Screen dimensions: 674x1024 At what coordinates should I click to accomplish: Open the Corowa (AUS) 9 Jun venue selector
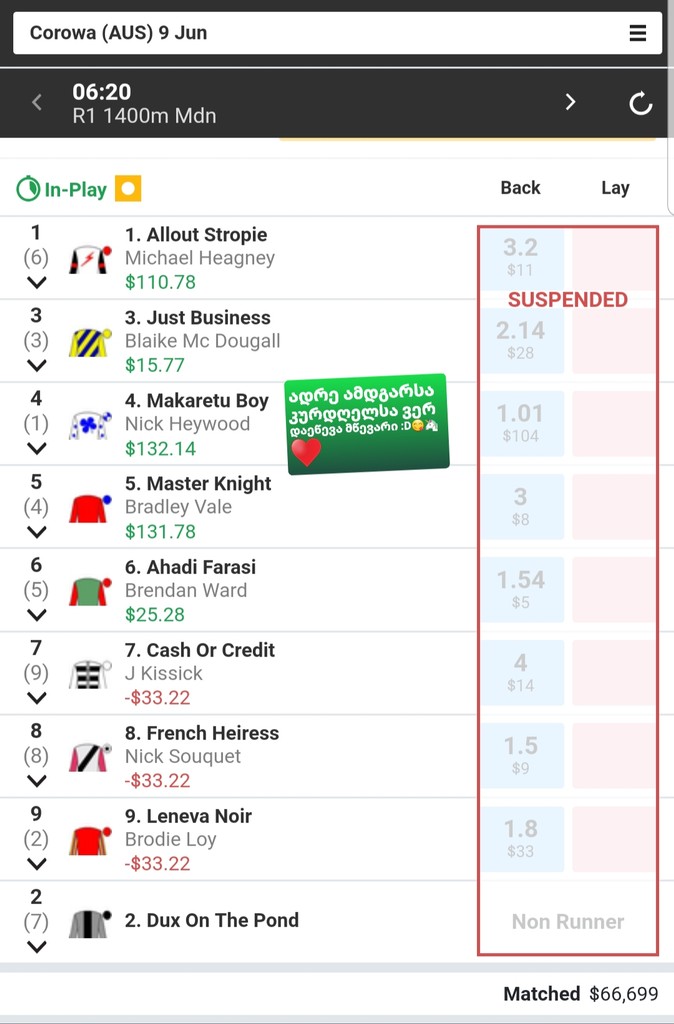click(x=338, y=33)
